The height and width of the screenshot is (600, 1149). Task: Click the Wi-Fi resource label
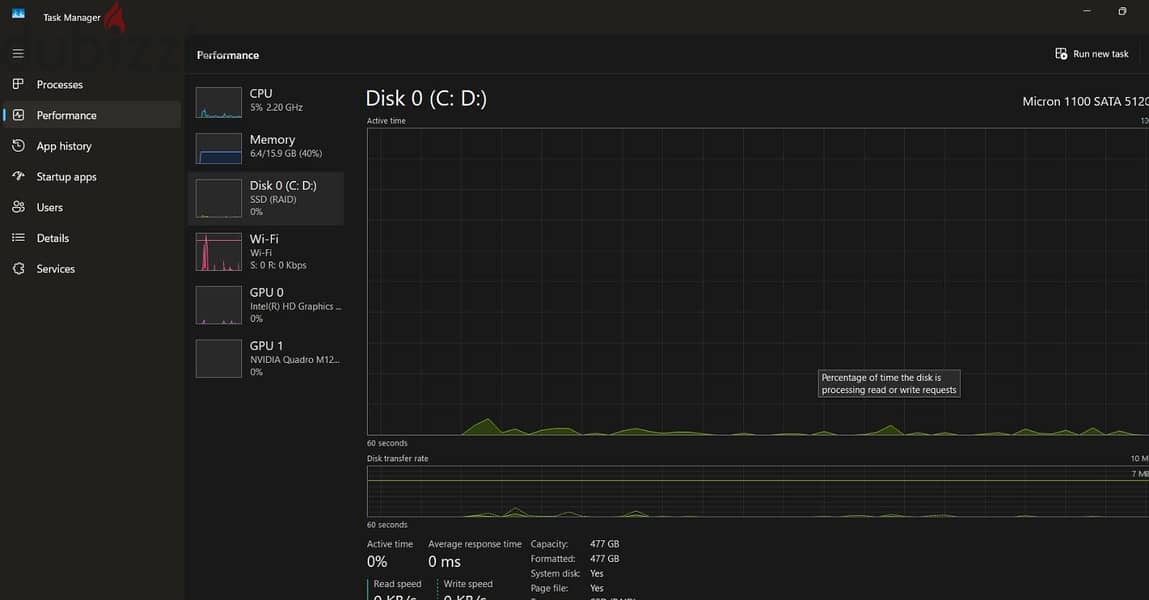264,239
